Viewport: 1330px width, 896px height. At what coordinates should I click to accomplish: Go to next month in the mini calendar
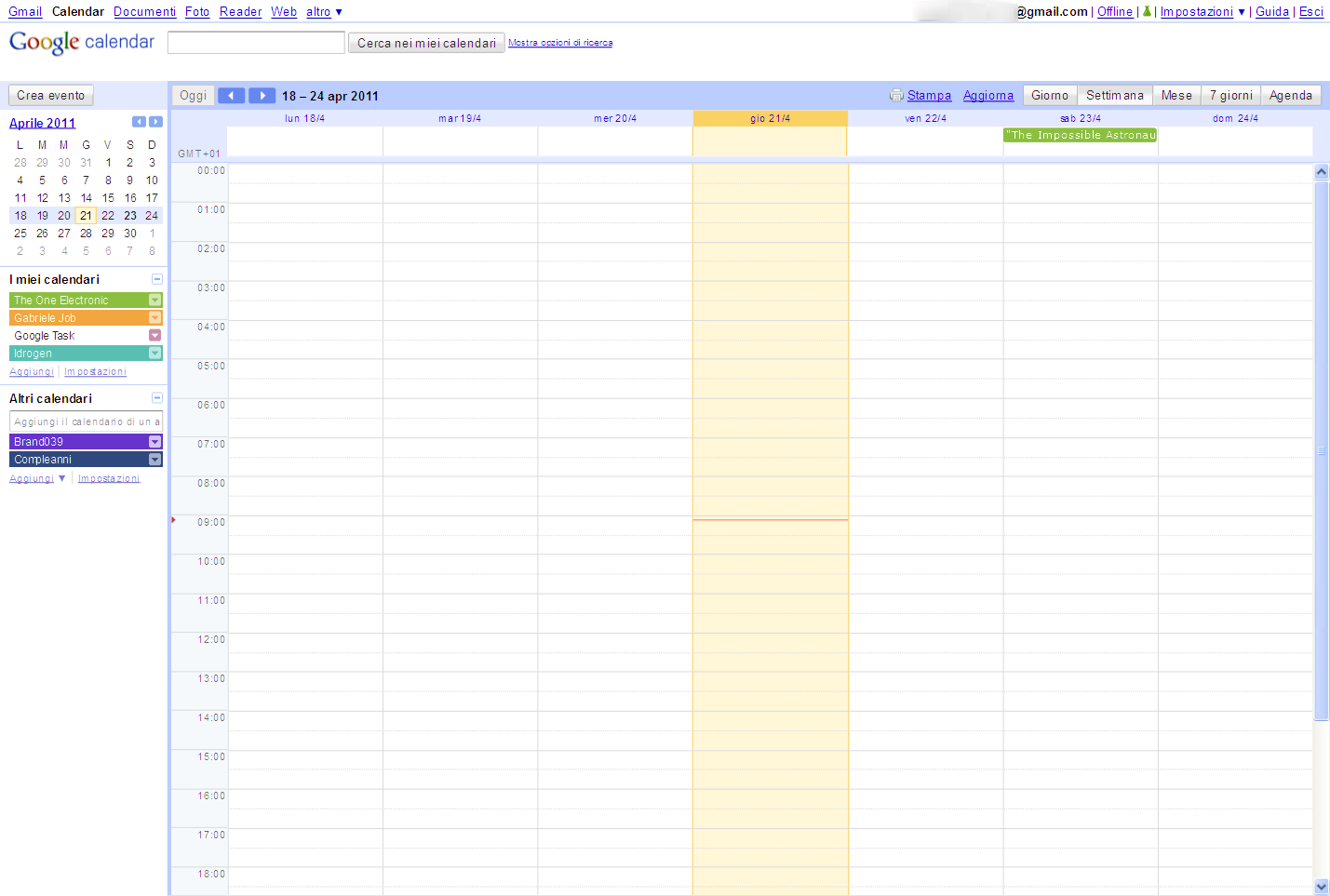155,121
